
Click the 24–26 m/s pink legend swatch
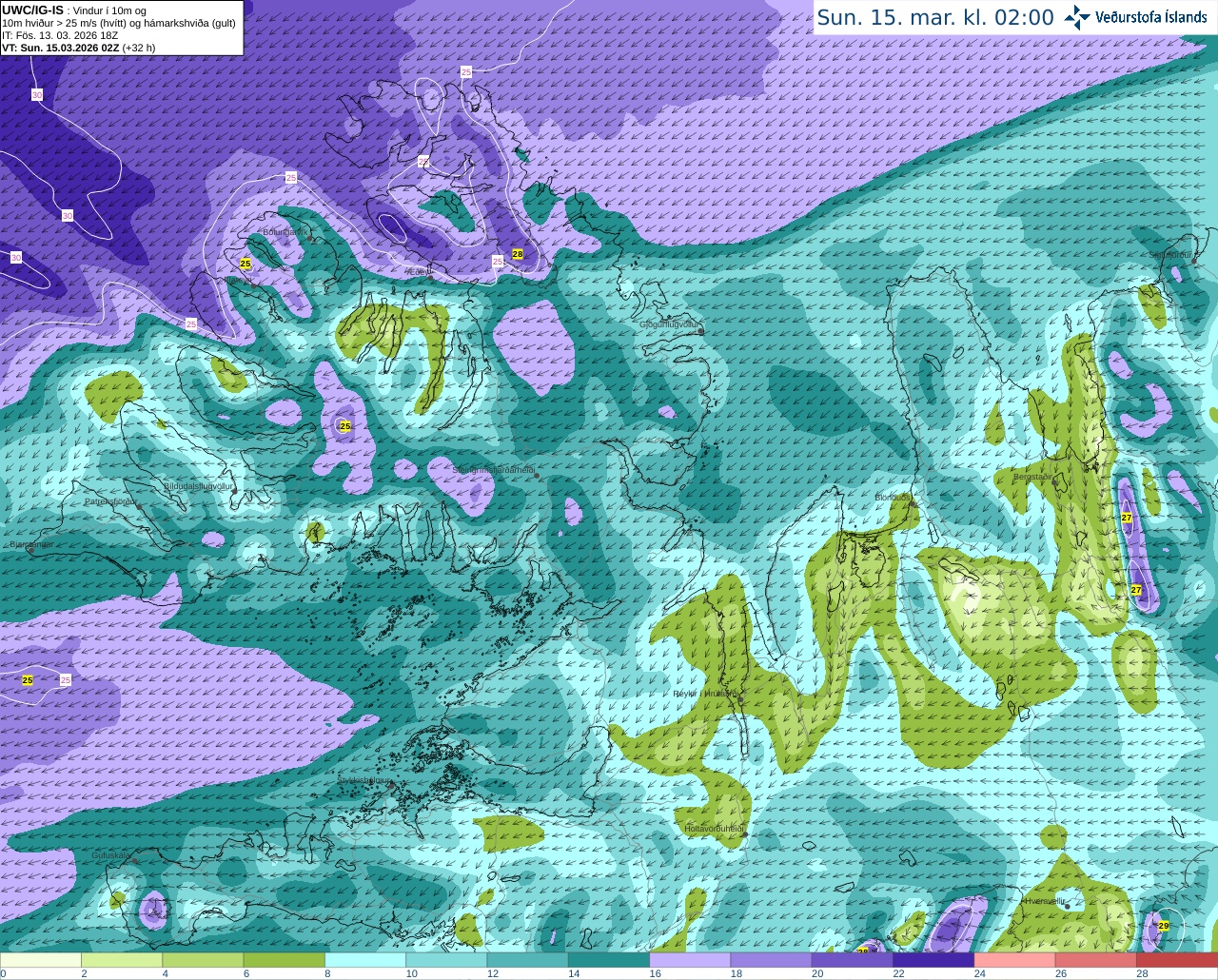point(1014,960)
